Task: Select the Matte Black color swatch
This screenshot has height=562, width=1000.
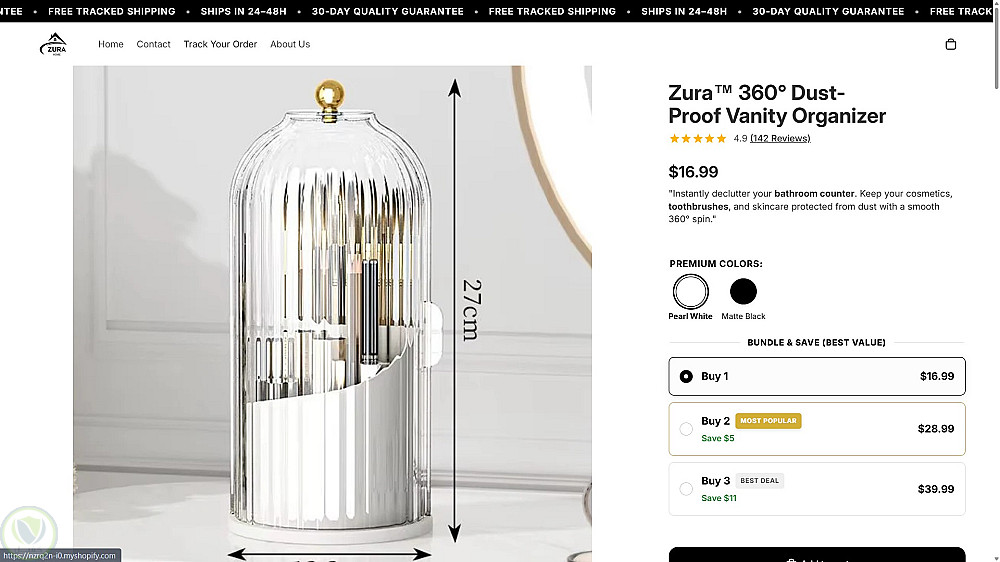Action: tap(743, 292)
